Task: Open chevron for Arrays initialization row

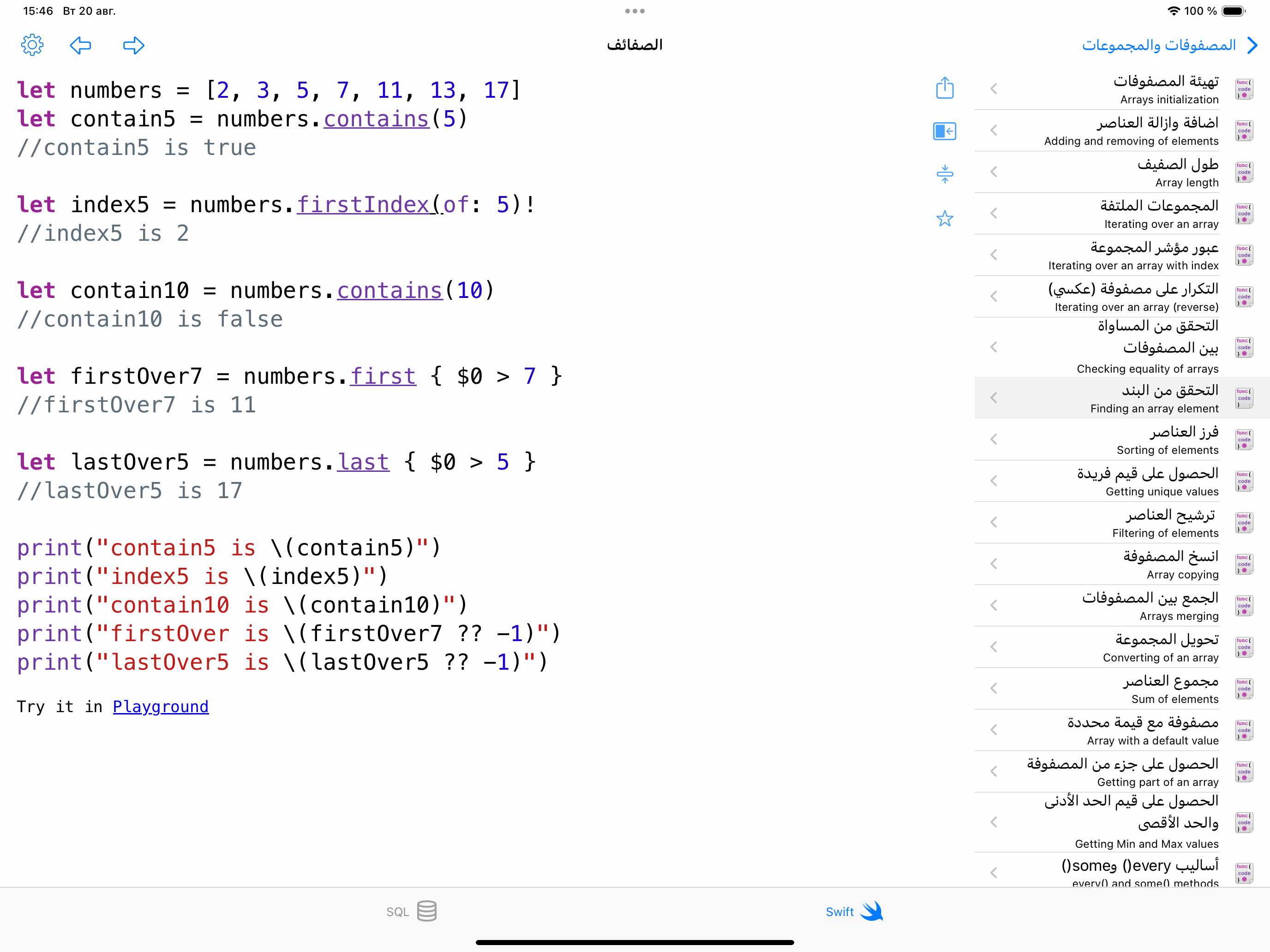Action: click(994, 89)
